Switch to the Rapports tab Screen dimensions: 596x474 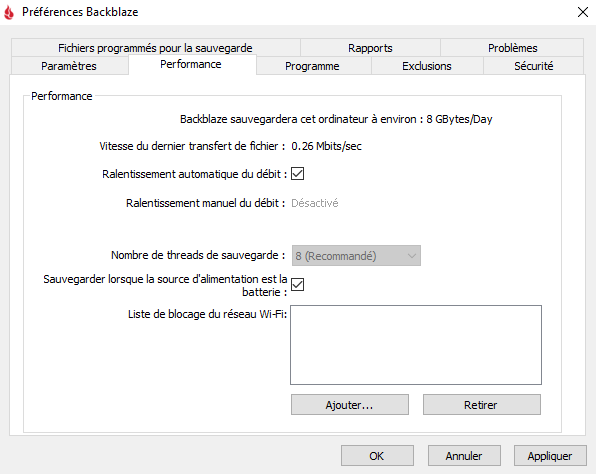tap(370, 48)
